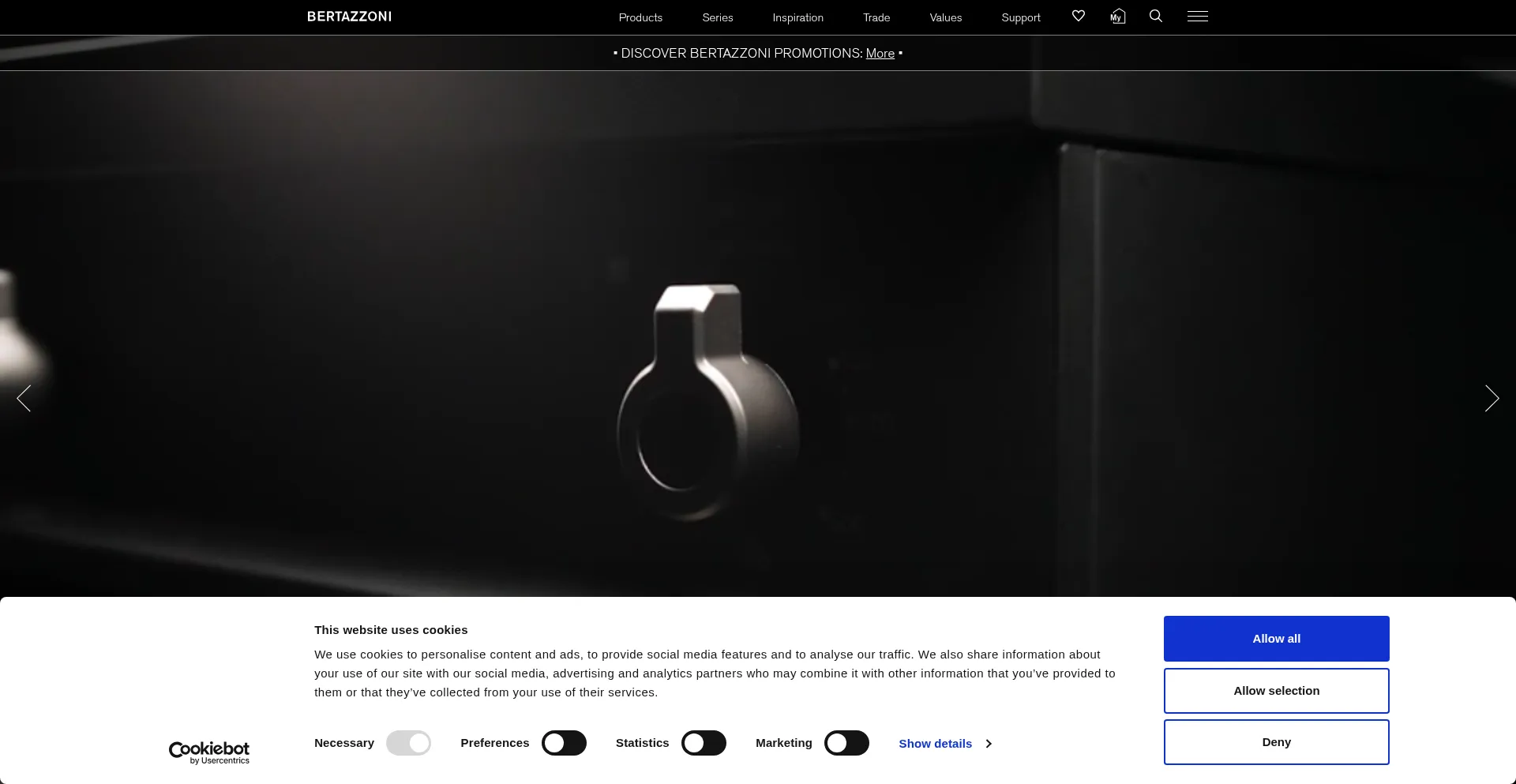
Task: Click the wishlist heart icon
Action: pos(1078,16)
